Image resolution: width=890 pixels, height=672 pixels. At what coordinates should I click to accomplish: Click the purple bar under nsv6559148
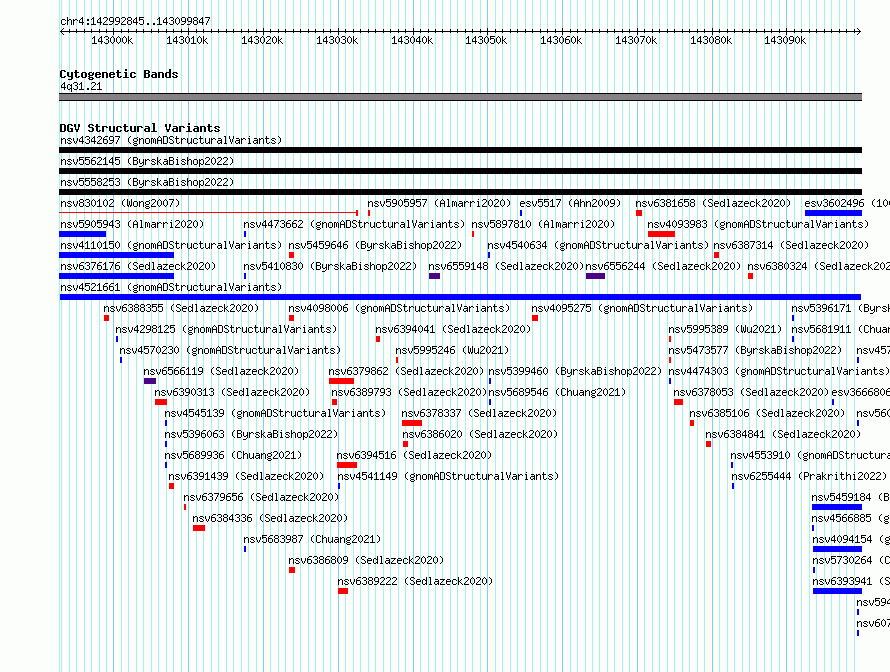tap(434, 276)
